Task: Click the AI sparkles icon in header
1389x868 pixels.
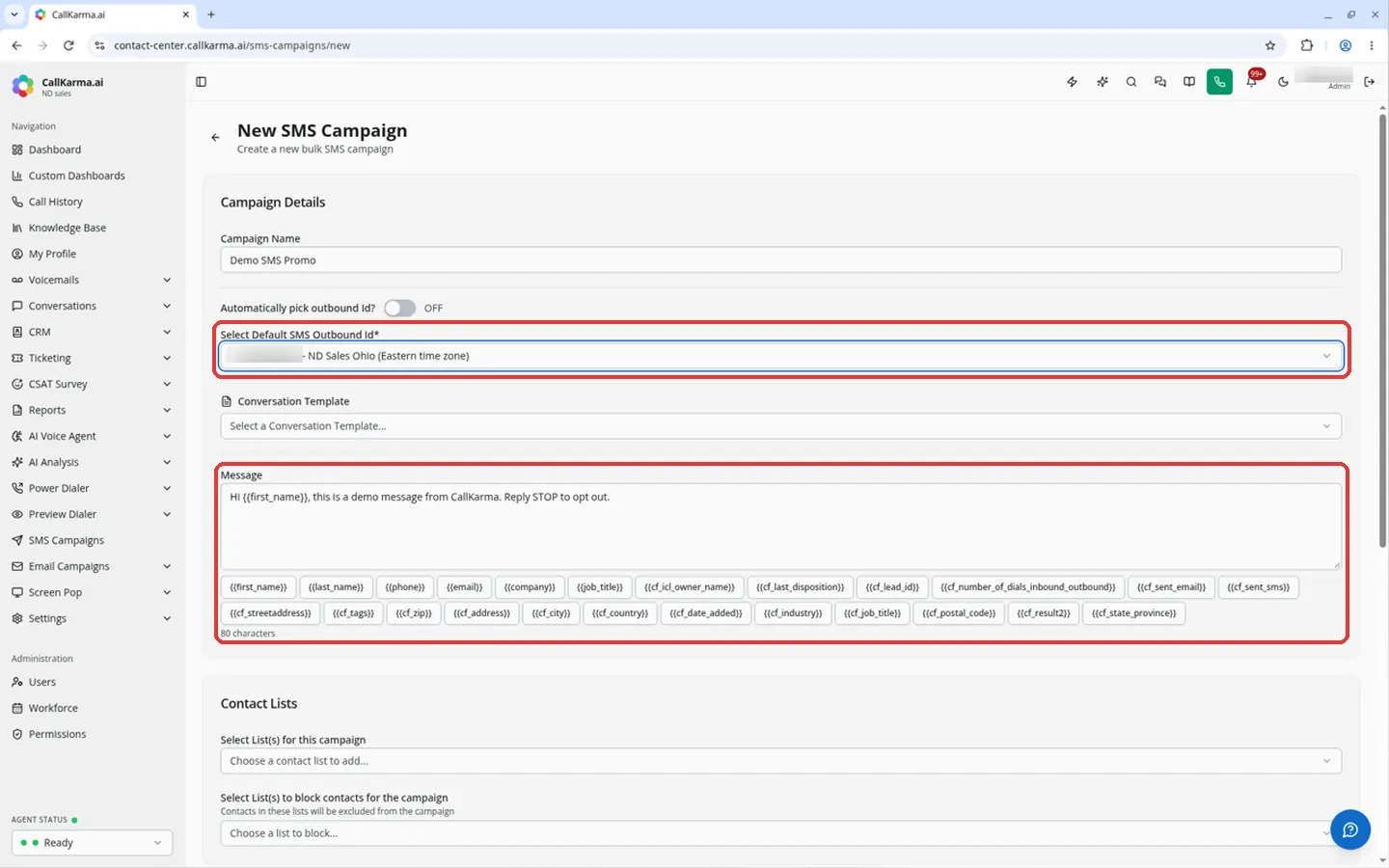Action: tap(1102, 82)
